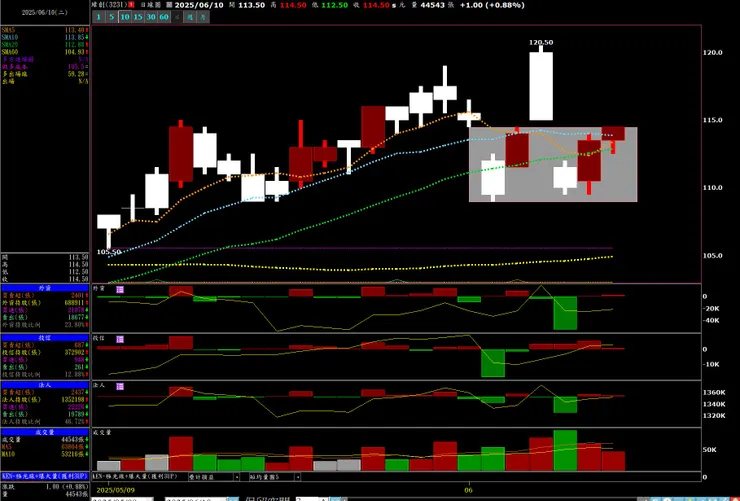The height and width of the screenshot is (501, 740).
Task: Click the tall white candlestick at 120.50
Action: 541,86
